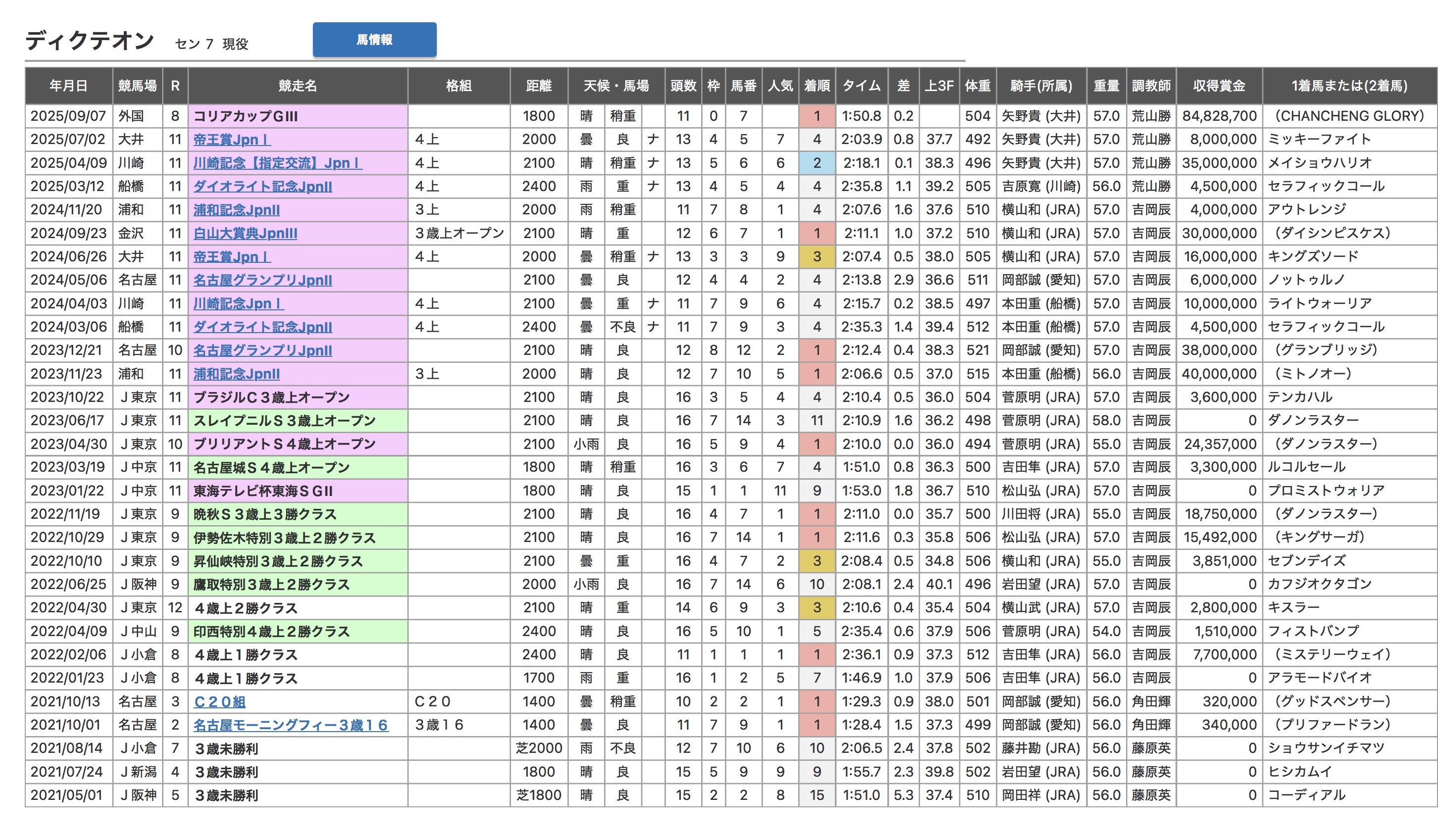Open the C20組 race link

coord(220,701)
